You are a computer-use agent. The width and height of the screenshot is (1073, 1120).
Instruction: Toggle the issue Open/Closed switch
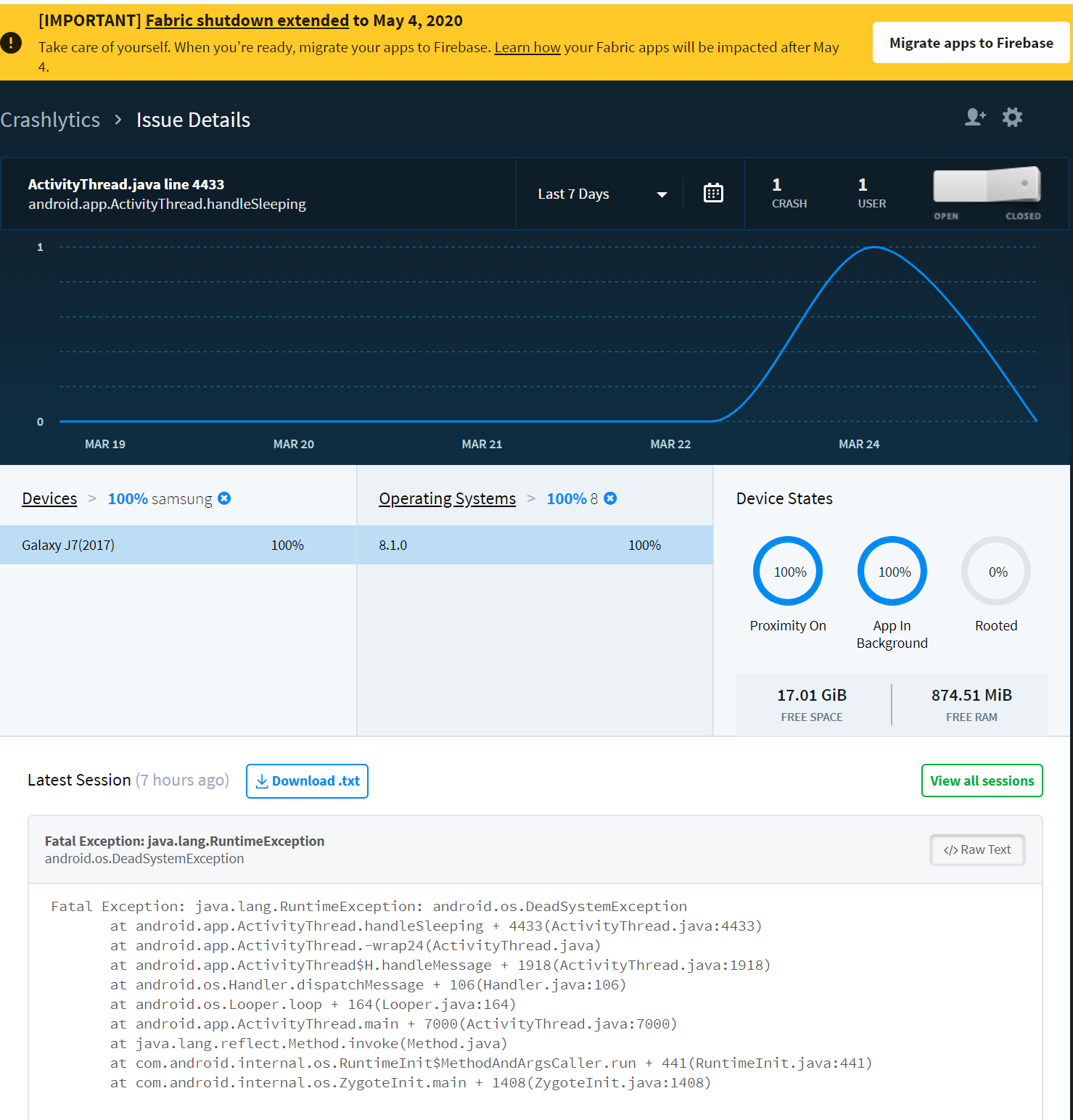pos(986,186)
